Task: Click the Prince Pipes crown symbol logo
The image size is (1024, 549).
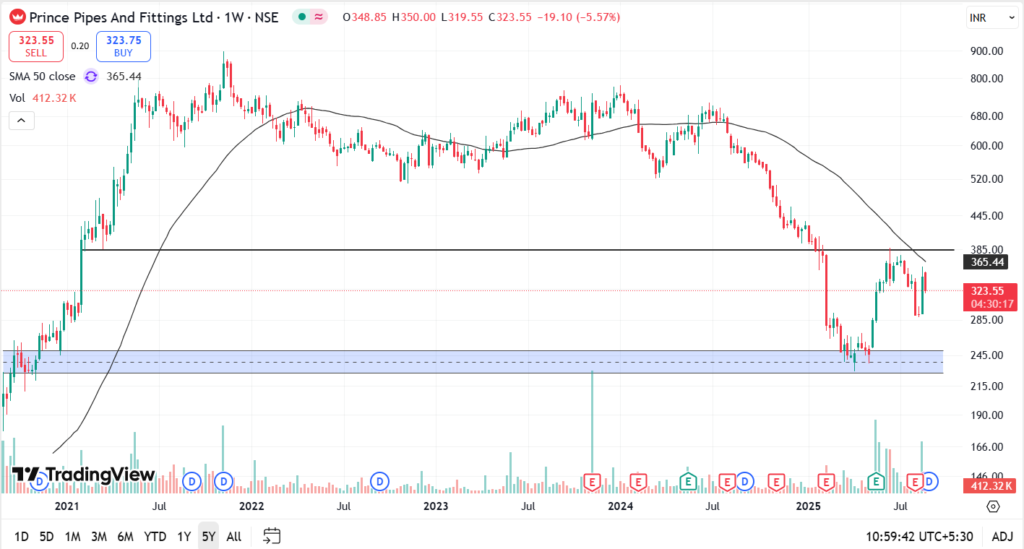Action: [18, 18]
